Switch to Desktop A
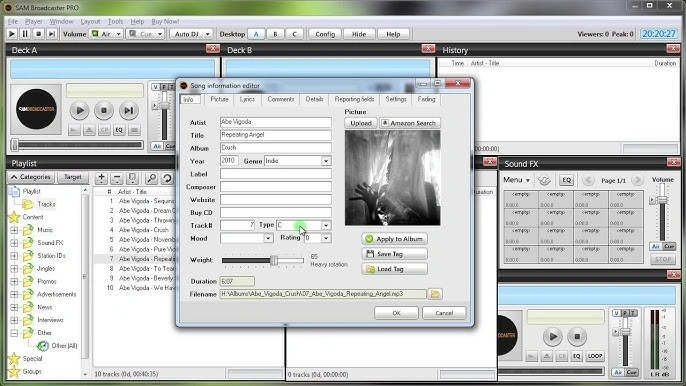Viewport: 686px width, 386px height. pos(256,34)
